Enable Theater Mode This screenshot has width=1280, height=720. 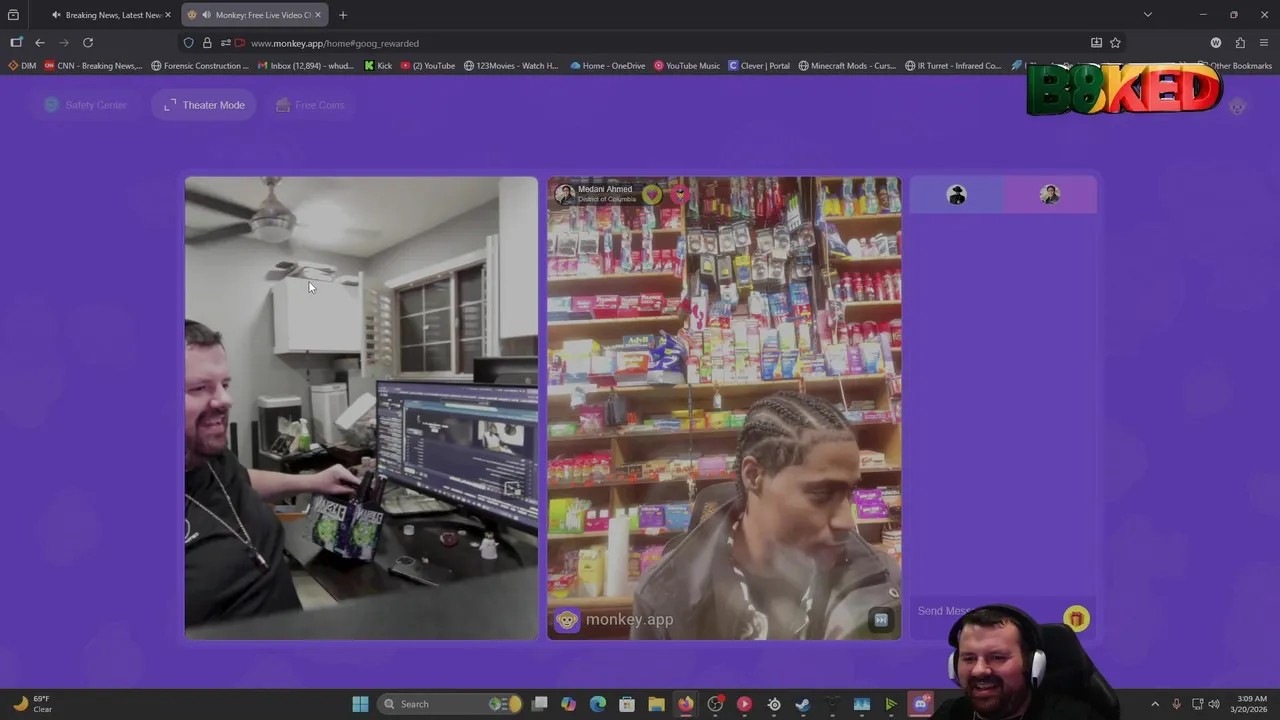tap(204, 105)
